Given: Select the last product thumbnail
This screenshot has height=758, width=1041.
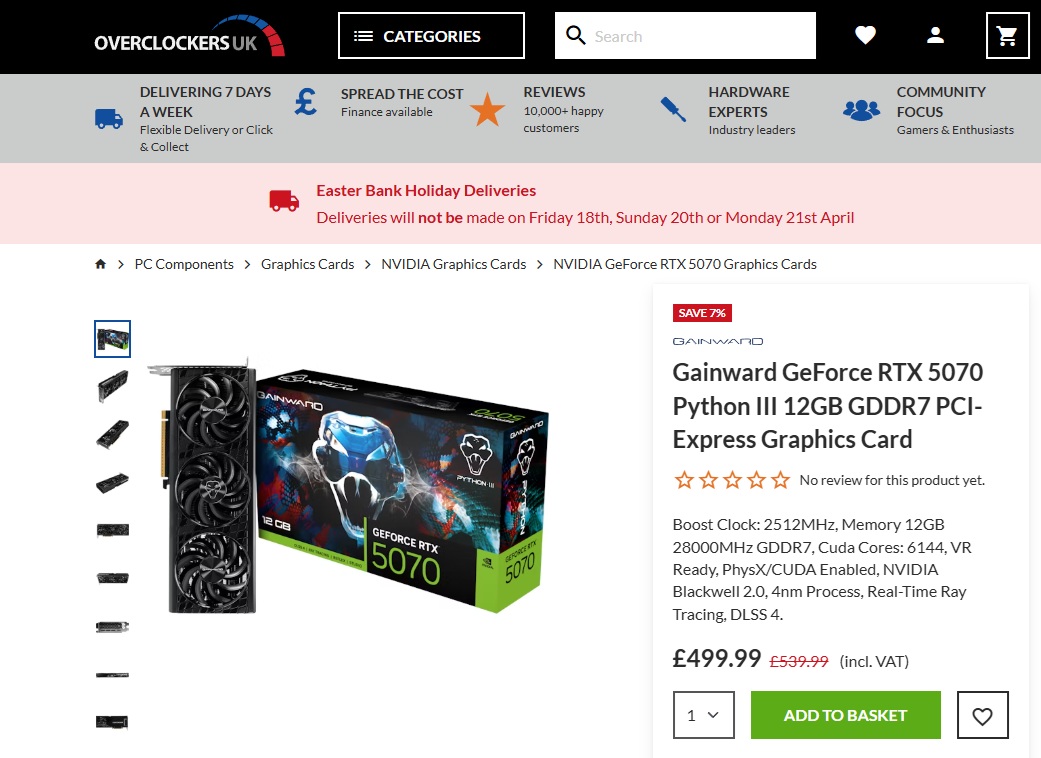Looking at the screenshot, I should 112,721.
